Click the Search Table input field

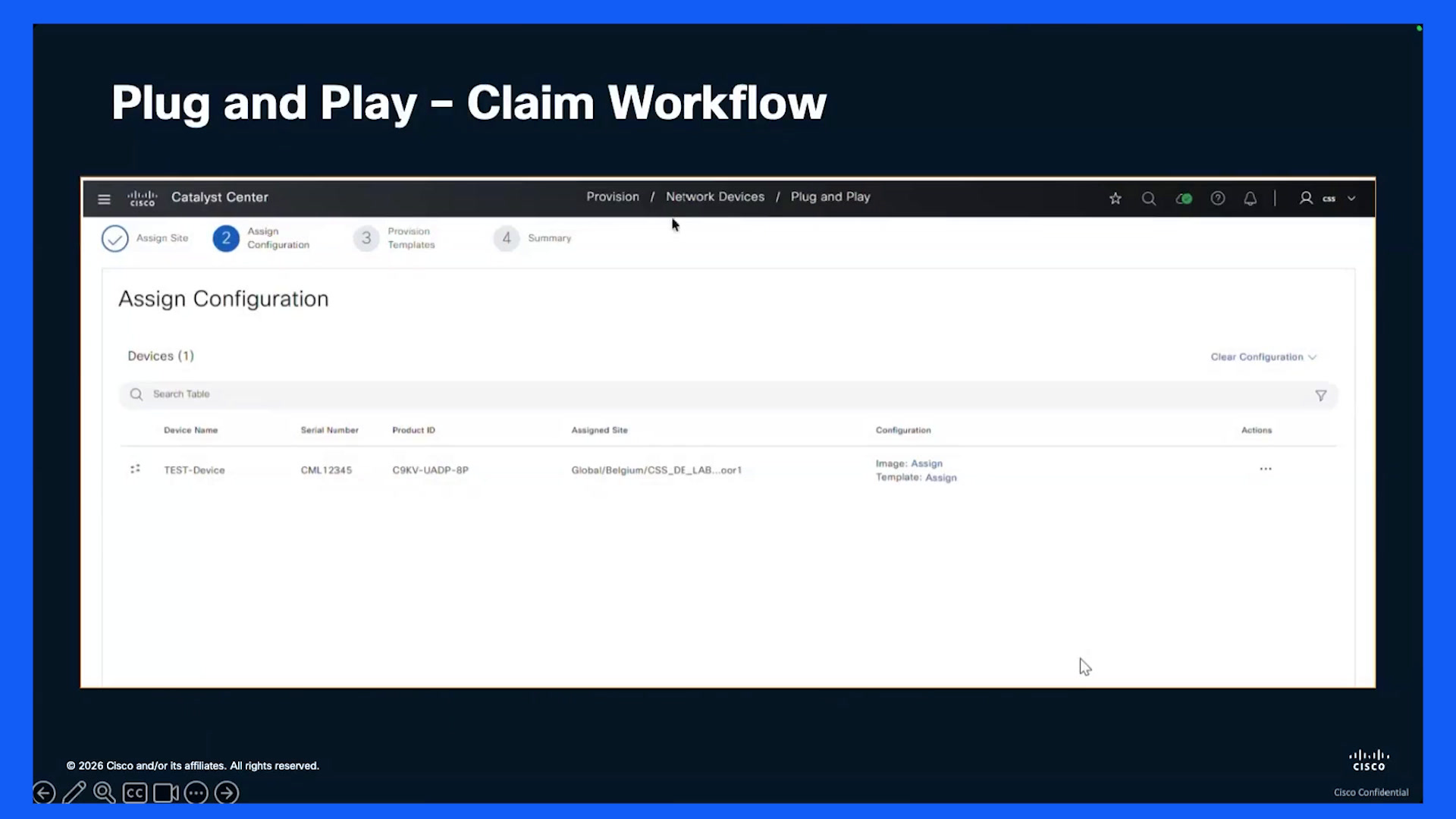(728, 394)
